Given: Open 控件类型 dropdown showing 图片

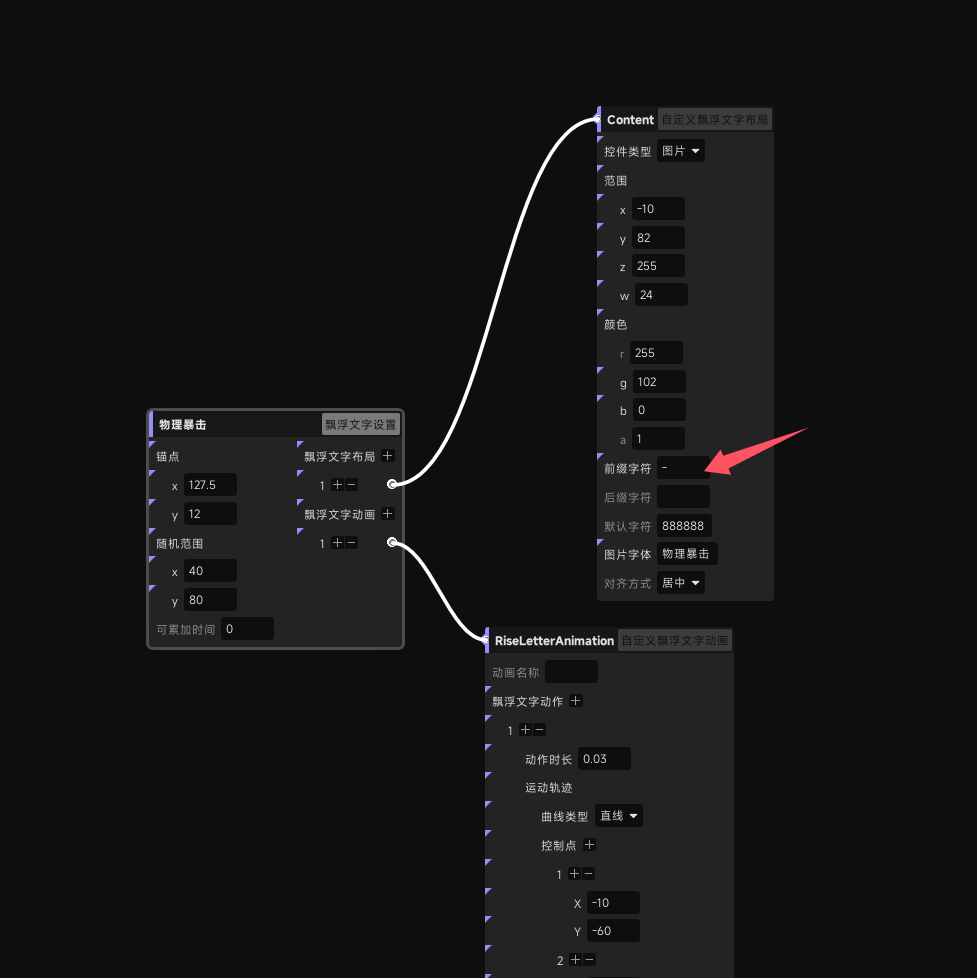Looking at the screenshot, I should (681, 151).
